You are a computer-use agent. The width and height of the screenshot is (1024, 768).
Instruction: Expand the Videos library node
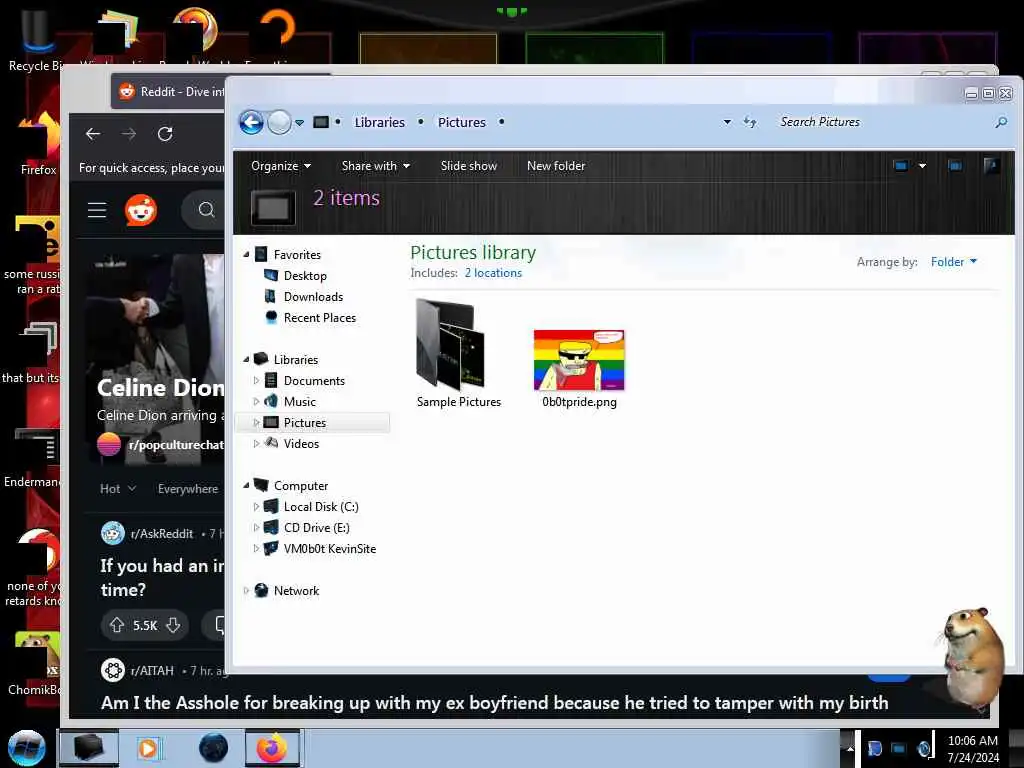coord(256,443)
